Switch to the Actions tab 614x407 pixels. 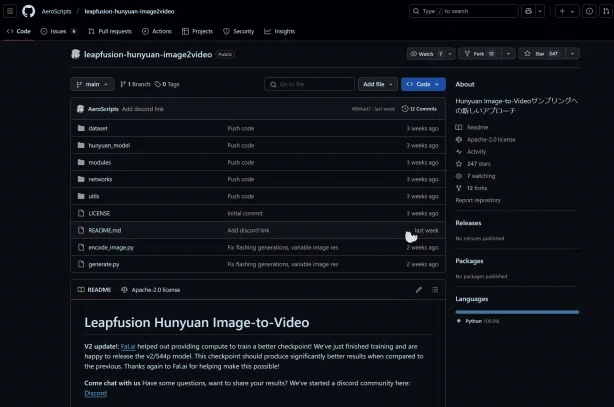[157, 31]
